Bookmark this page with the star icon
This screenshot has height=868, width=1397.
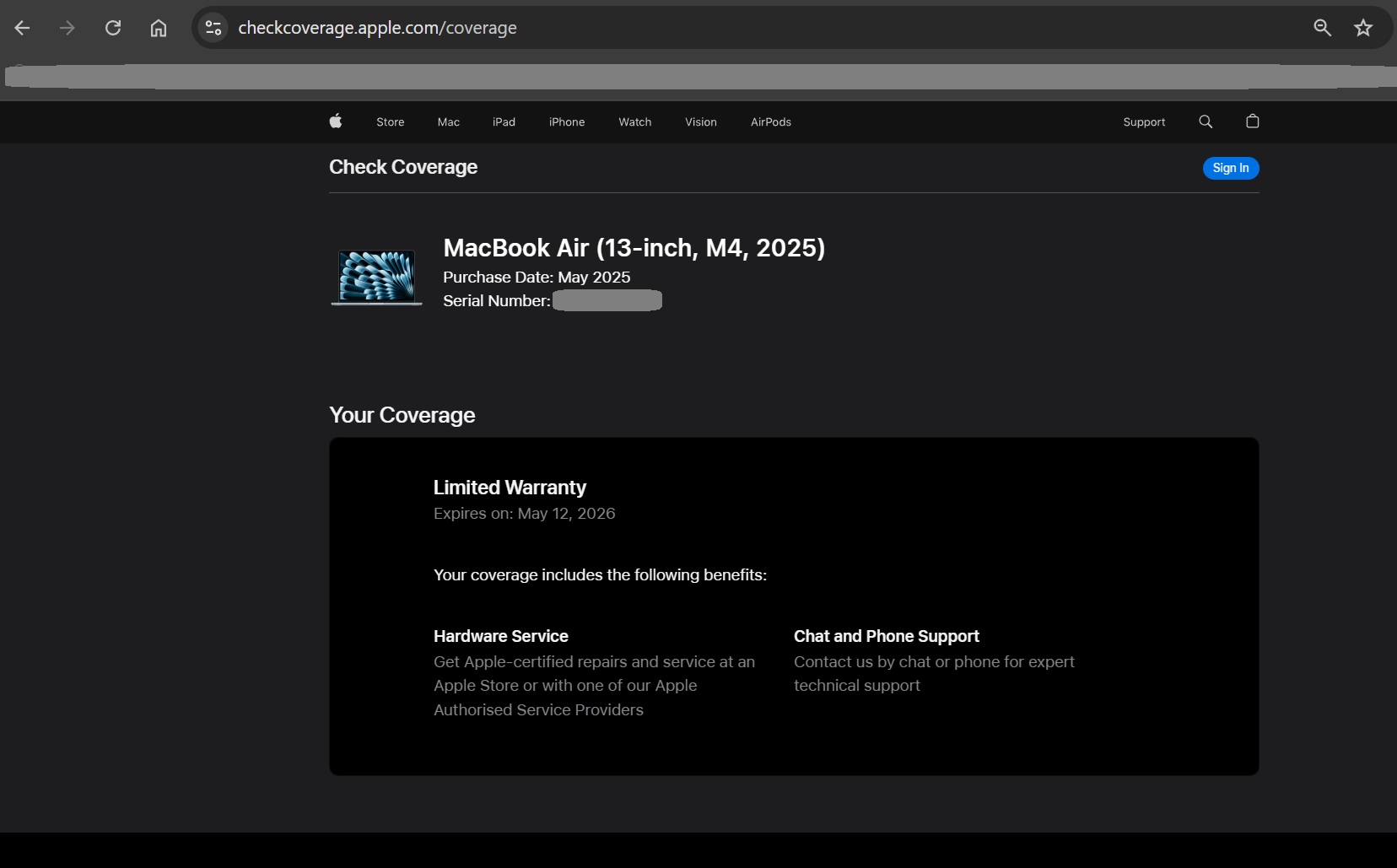coord(1363,28)
